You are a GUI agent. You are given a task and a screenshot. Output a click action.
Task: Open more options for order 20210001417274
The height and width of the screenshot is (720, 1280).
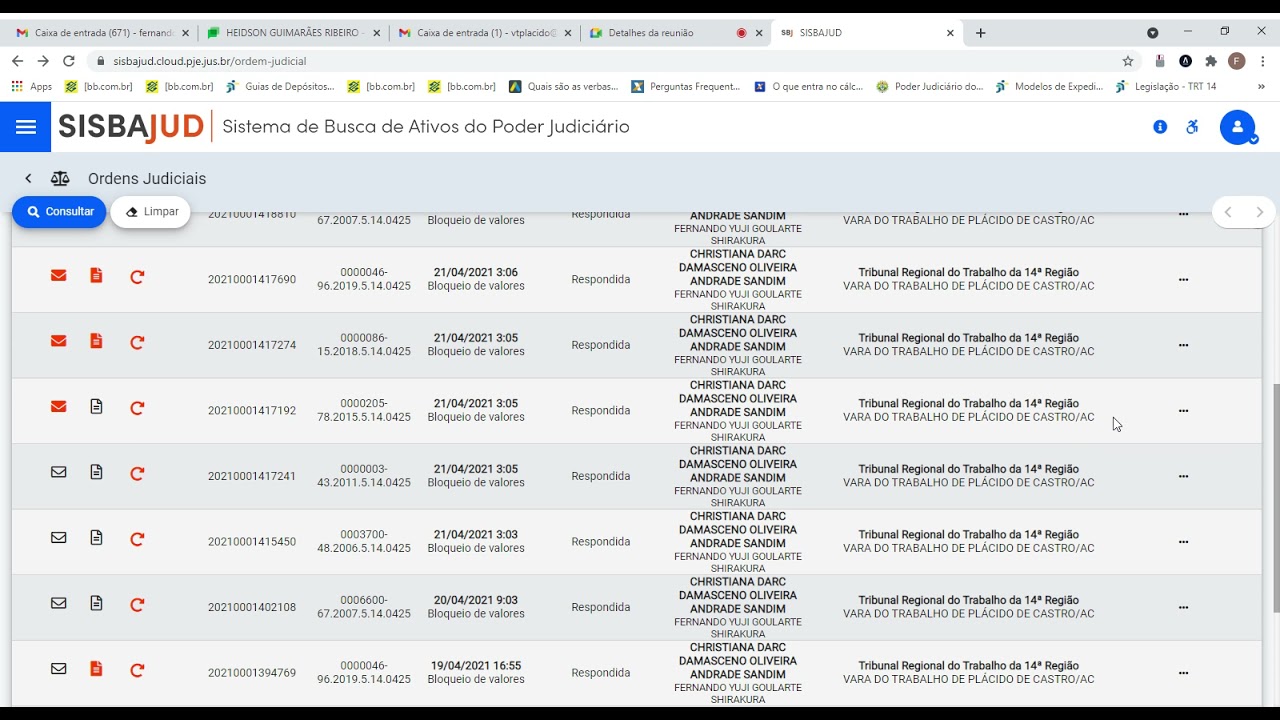1183,345
